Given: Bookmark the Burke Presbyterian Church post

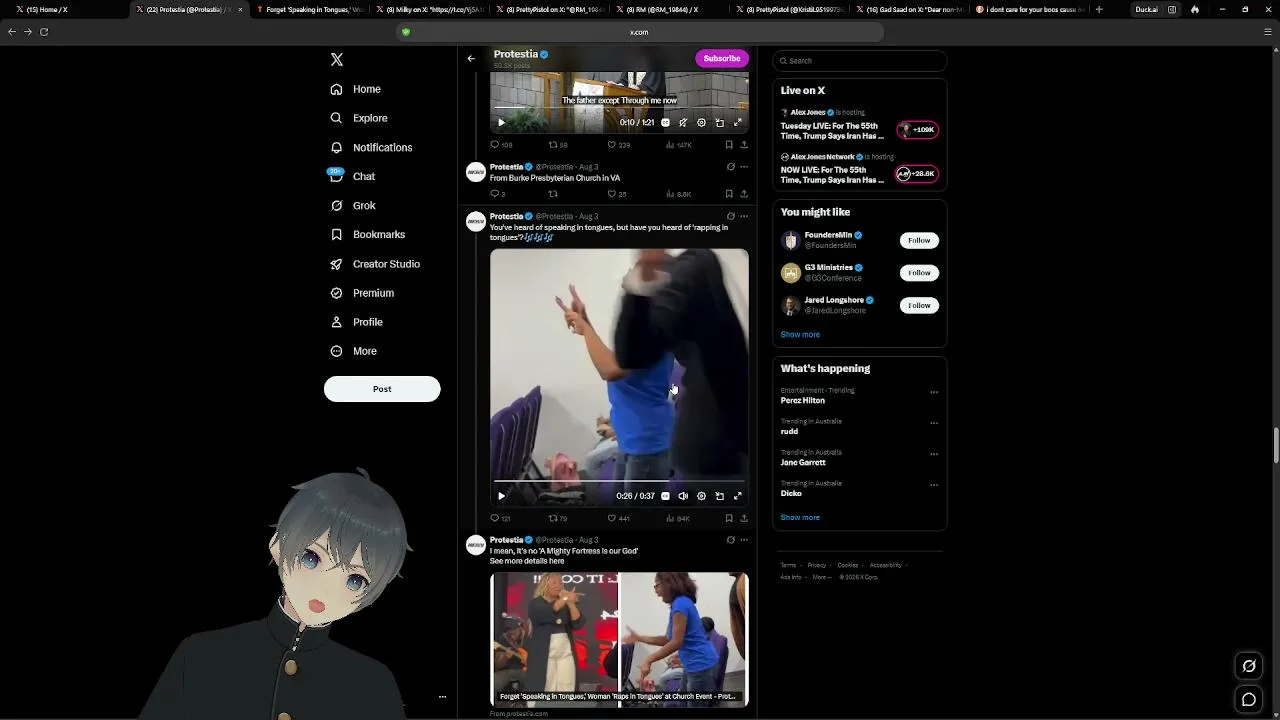Looking at the screenshot, I should 729,194.
